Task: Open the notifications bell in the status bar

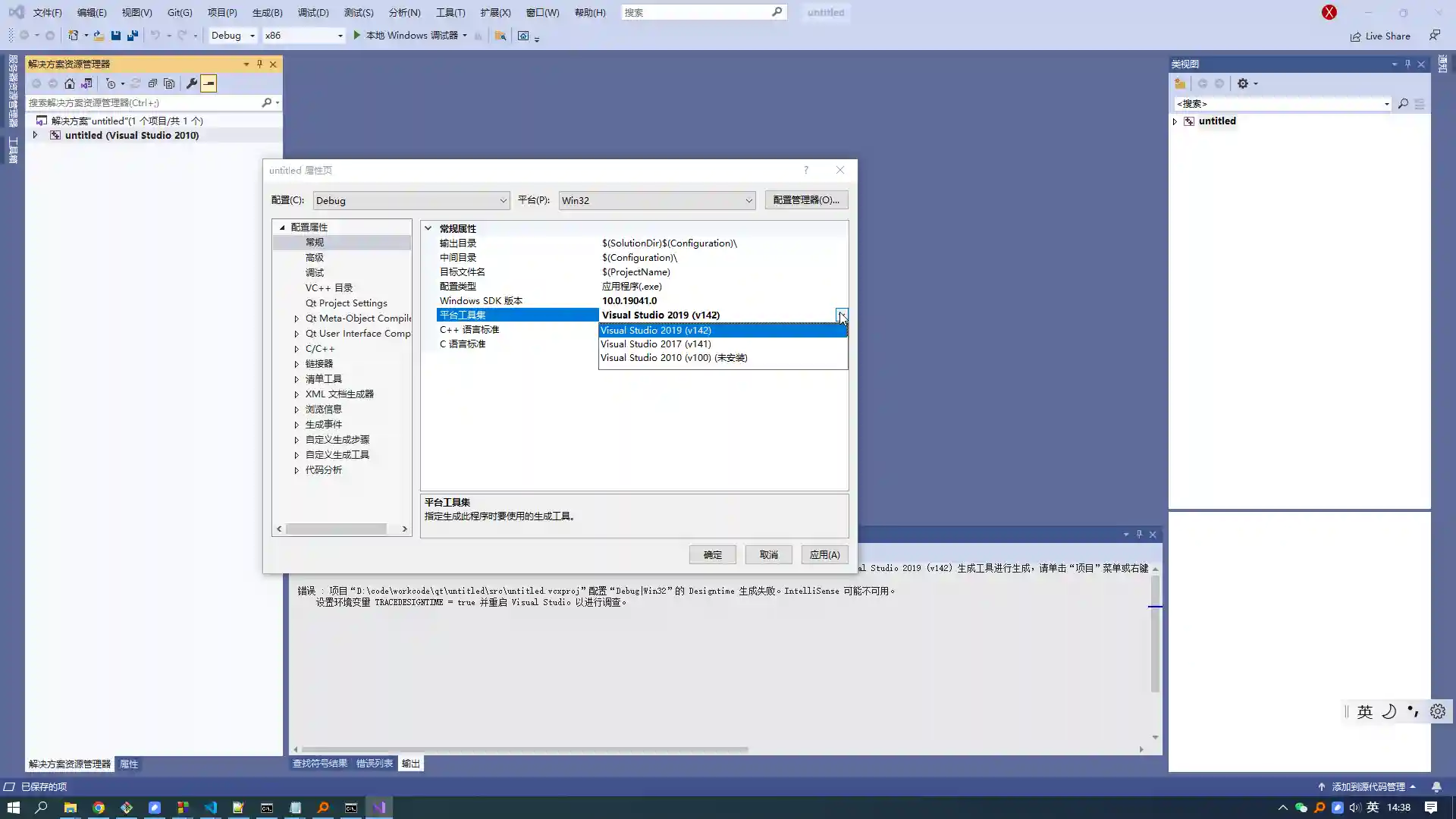Action: (x=1436, y=787)
